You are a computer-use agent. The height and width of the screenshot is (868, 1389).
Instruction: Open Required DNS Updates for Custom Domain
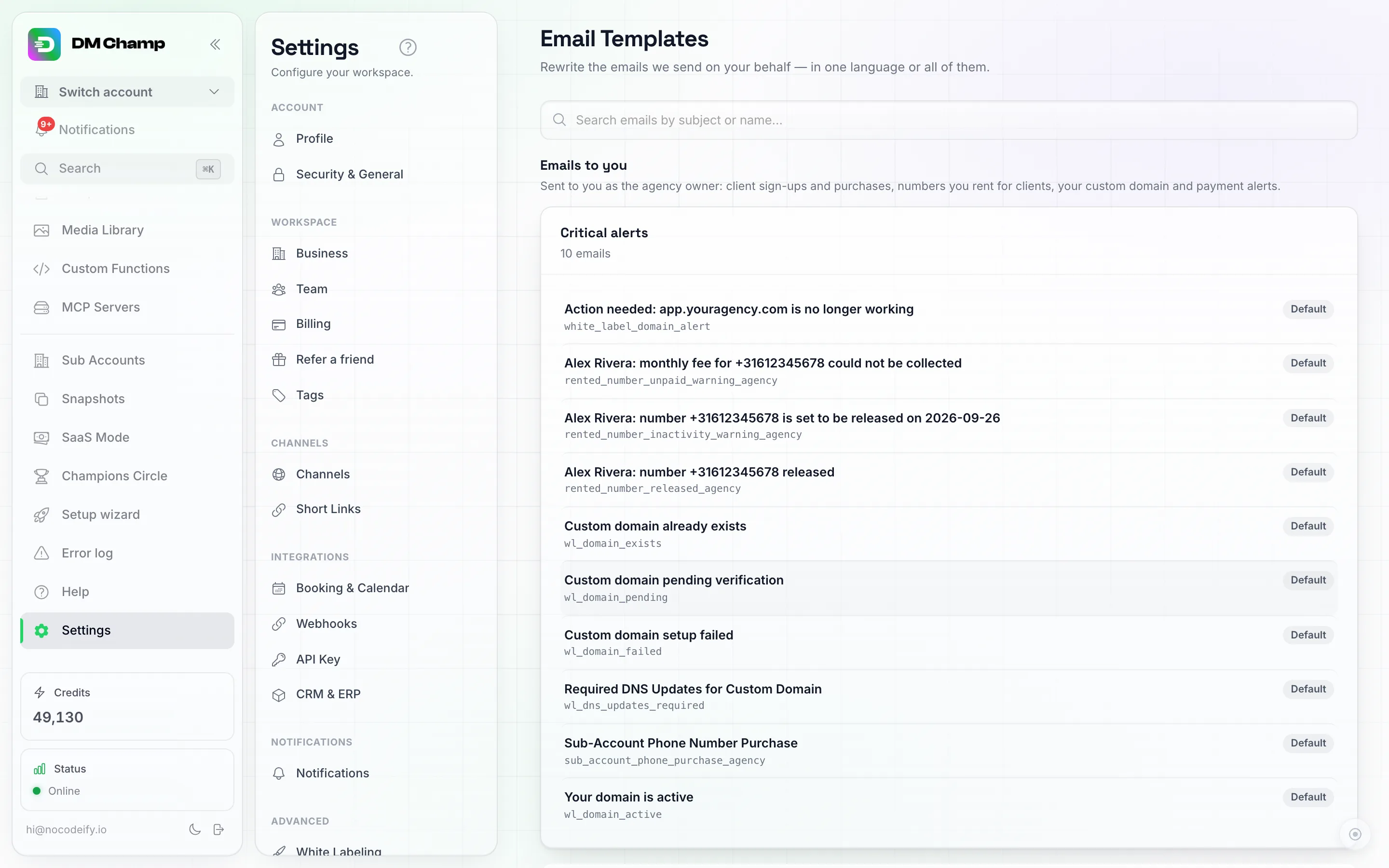[949, 697]
